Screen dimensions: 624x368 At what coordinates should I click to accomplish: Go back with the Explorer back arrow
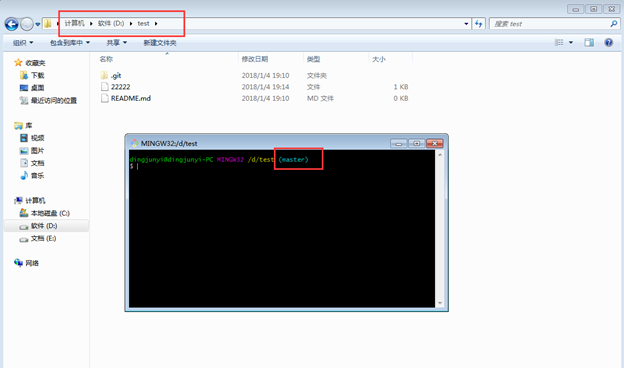[12, 24]
